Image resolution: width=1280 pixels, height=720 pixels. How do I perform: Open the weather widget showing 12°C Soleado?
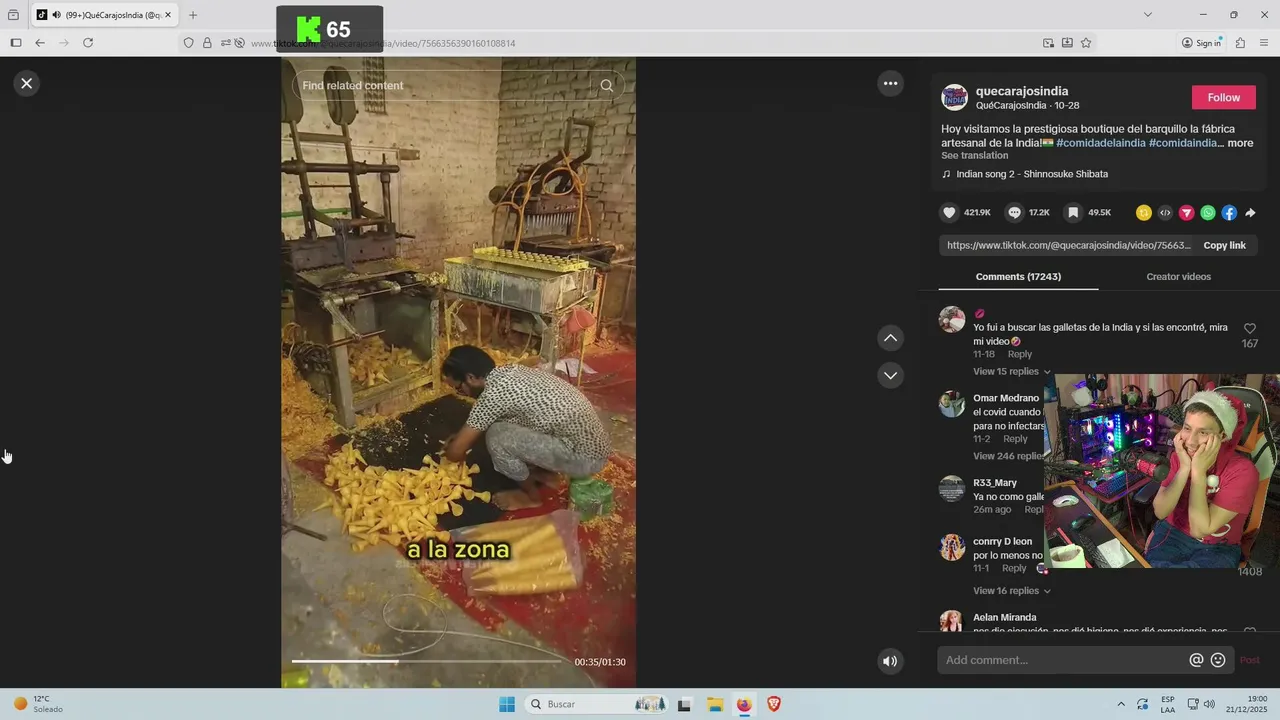tap(38, 704)
